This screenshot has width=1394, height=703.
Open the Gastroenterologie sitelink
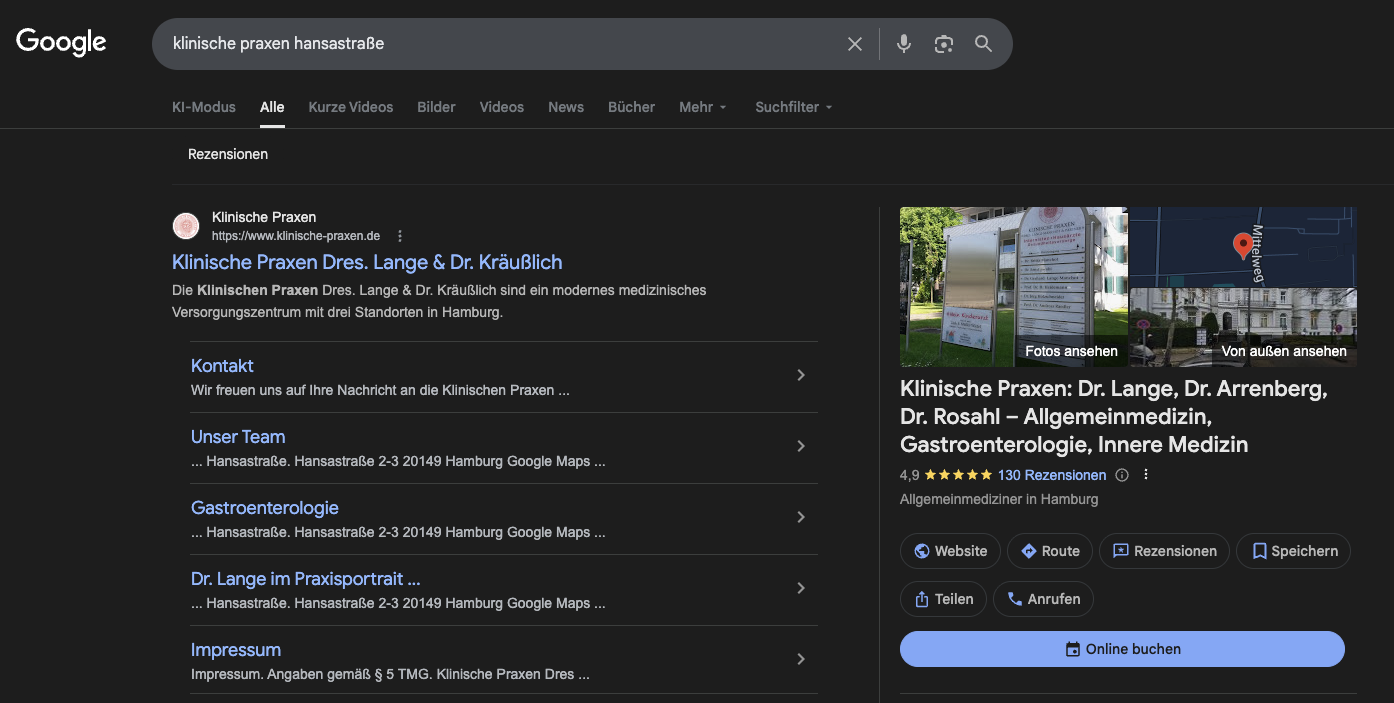coord(265,508)
